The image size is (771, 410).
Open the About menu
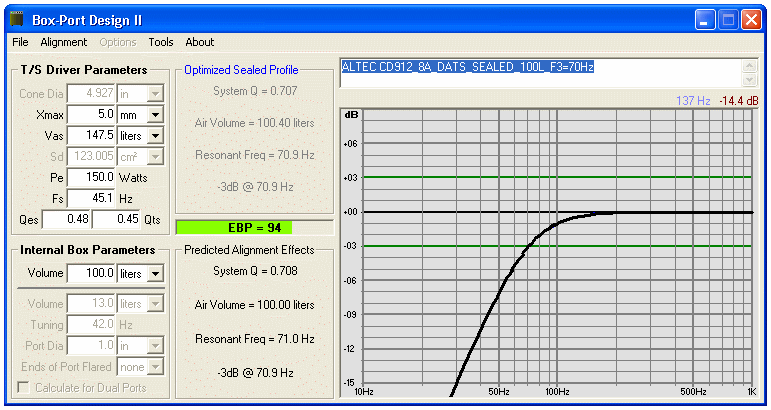pyautogui.click(x=200, y=42)
